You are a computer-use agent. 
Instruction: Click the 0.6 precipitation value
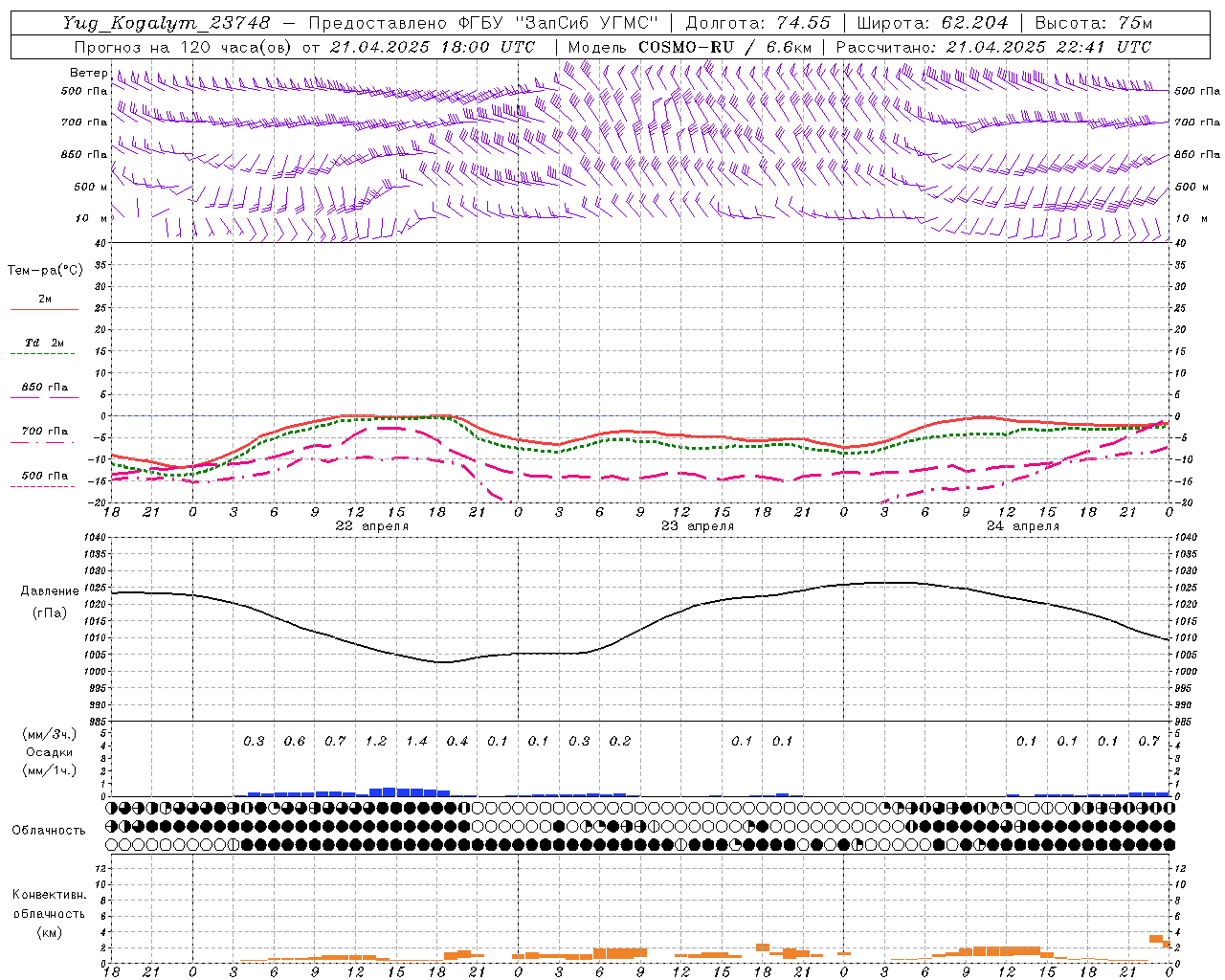tap(294, 742)
